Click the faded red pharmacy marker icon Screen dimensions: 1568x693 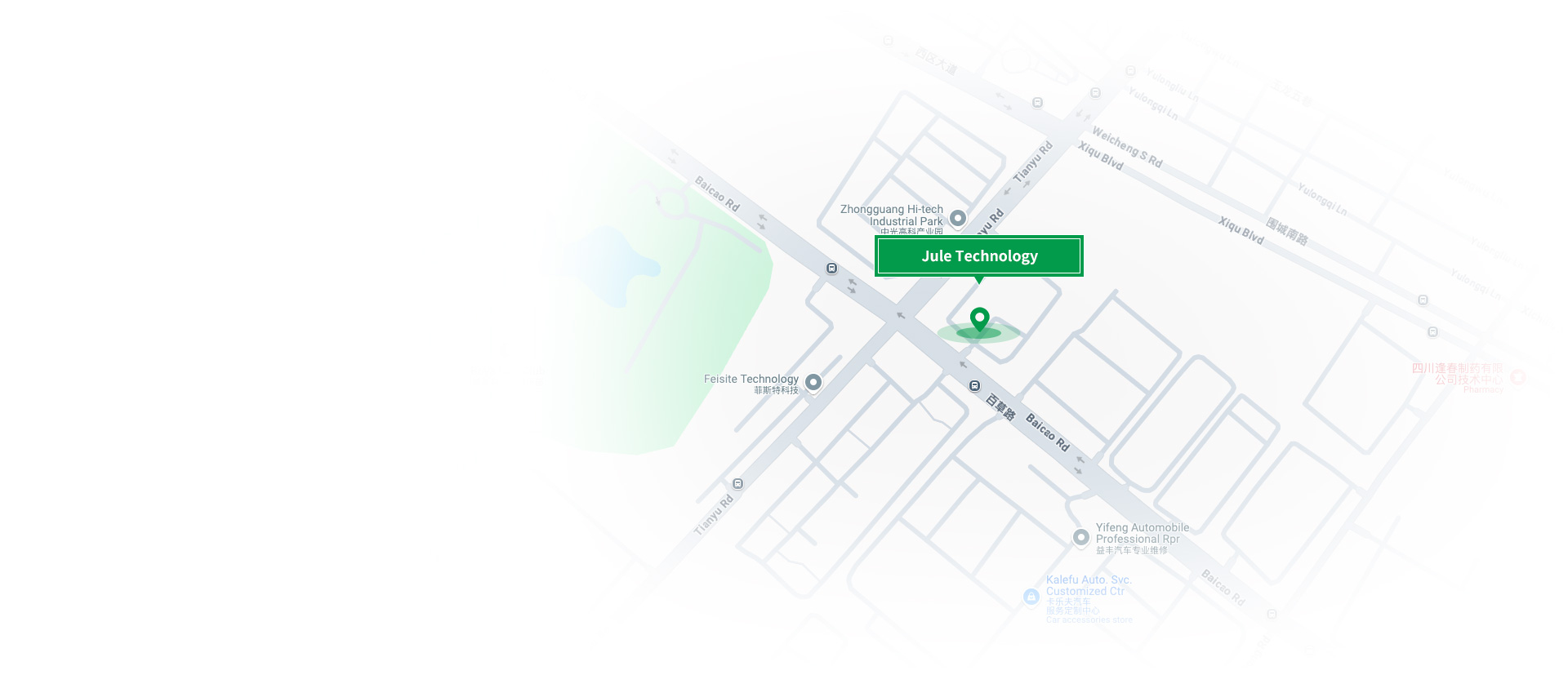[1518, 376]
